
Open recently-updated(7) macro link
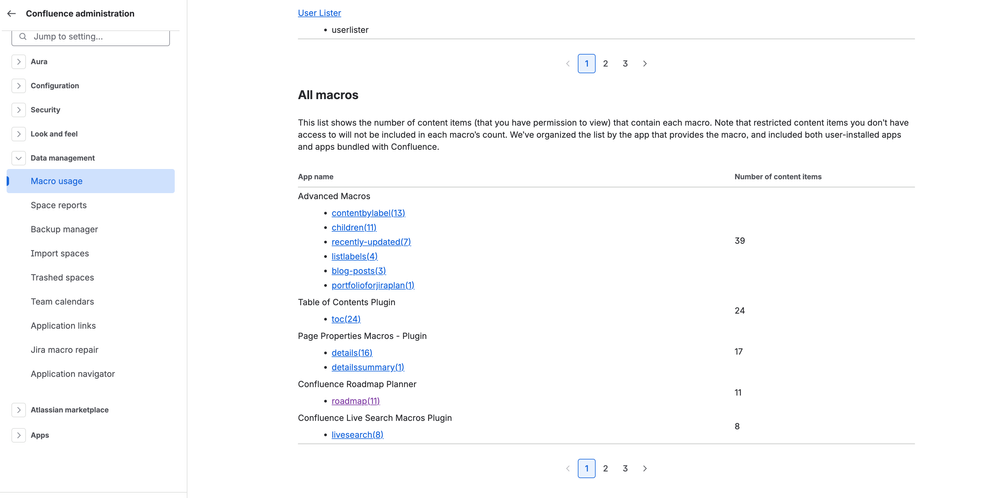[x=371, y=242]
